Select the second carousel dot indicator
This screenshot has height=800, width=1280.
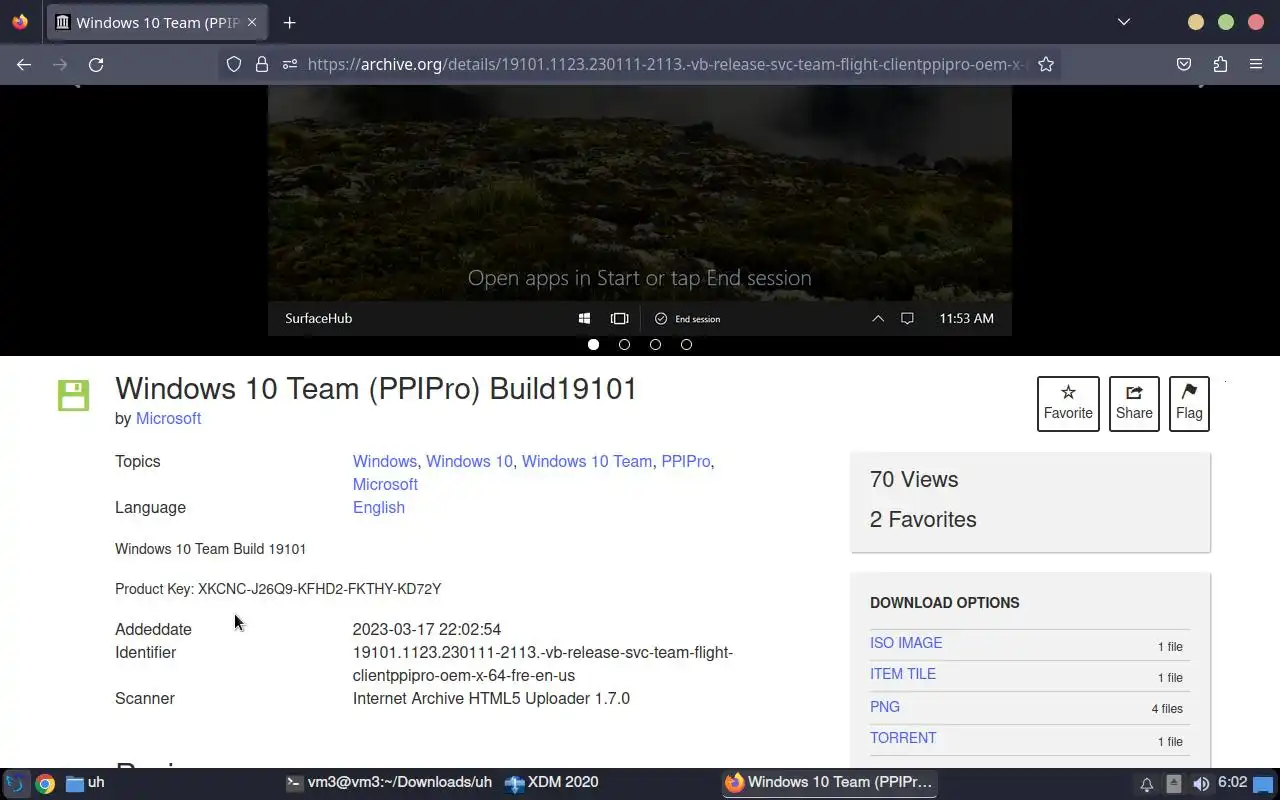(x=624, y=344)
